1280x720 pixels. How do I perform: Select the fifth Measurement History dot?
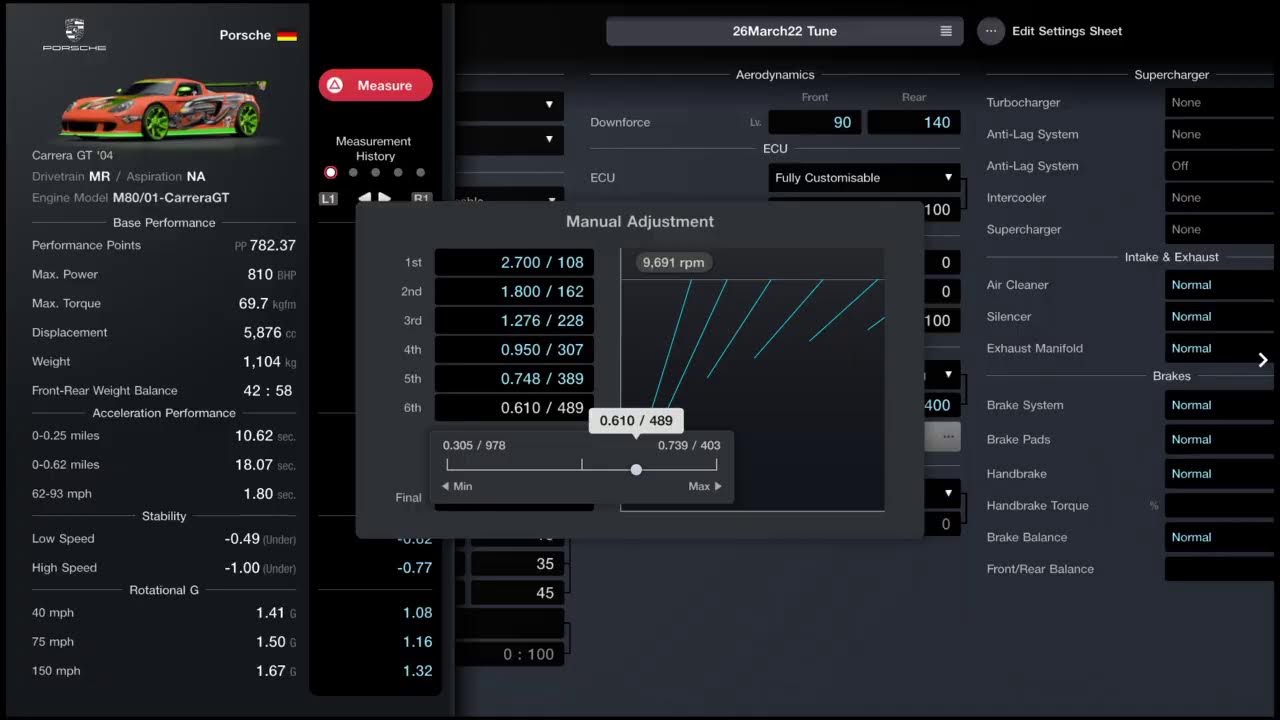[x=420, y=172]
